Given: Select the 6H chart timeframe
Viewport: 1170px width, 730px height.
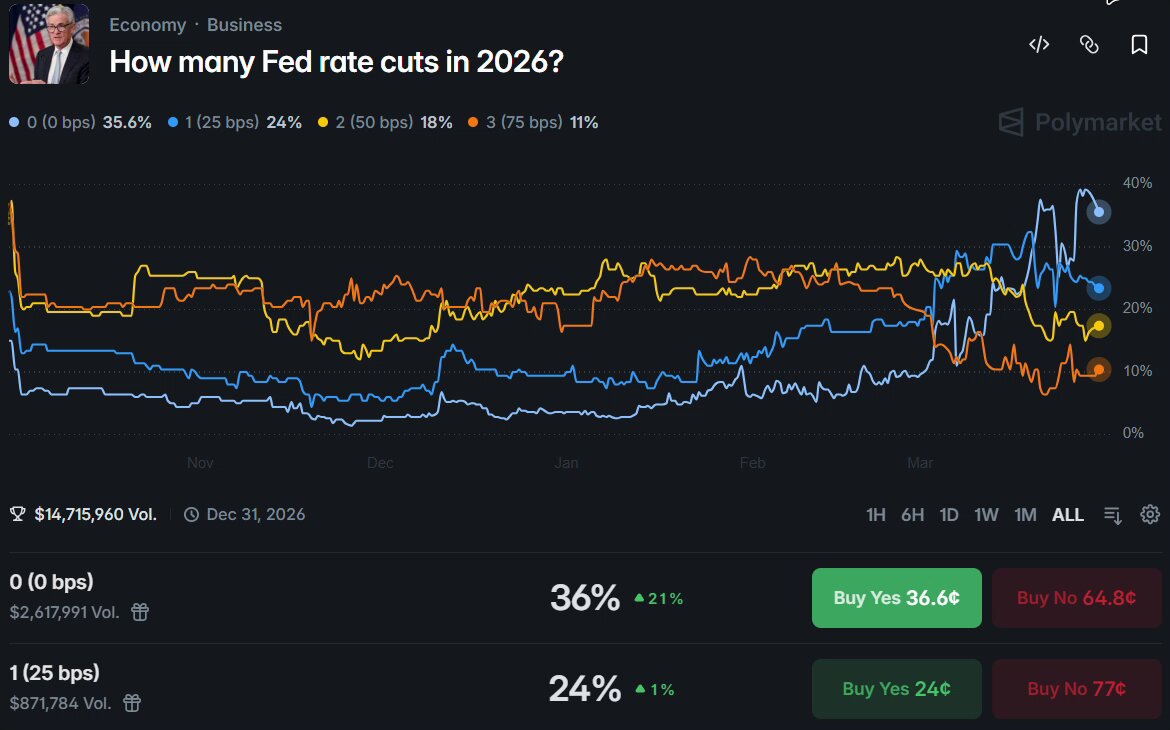Looking at the screenshot, I should [912, 515].
